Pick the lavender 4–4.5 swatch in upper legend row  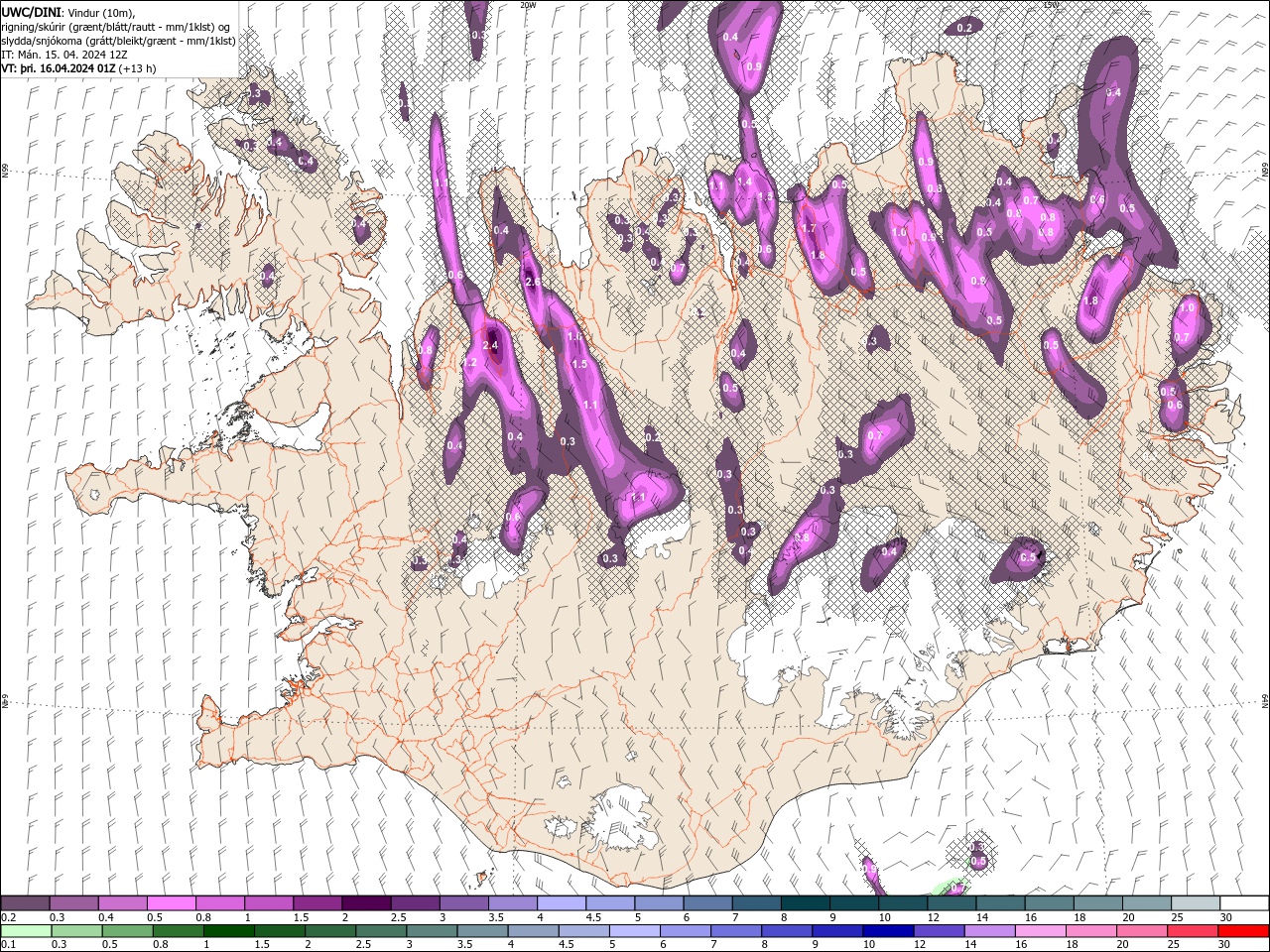point(562,903)
